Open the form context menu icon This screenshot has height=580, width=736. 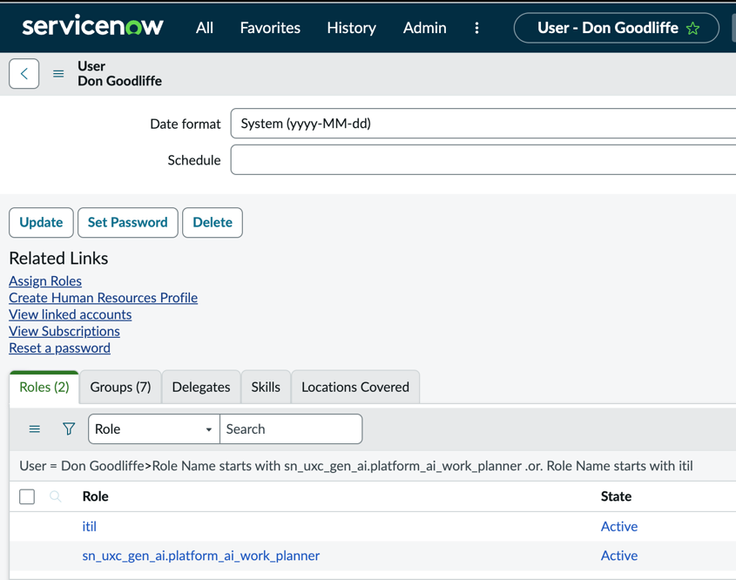tap(58, 74)
